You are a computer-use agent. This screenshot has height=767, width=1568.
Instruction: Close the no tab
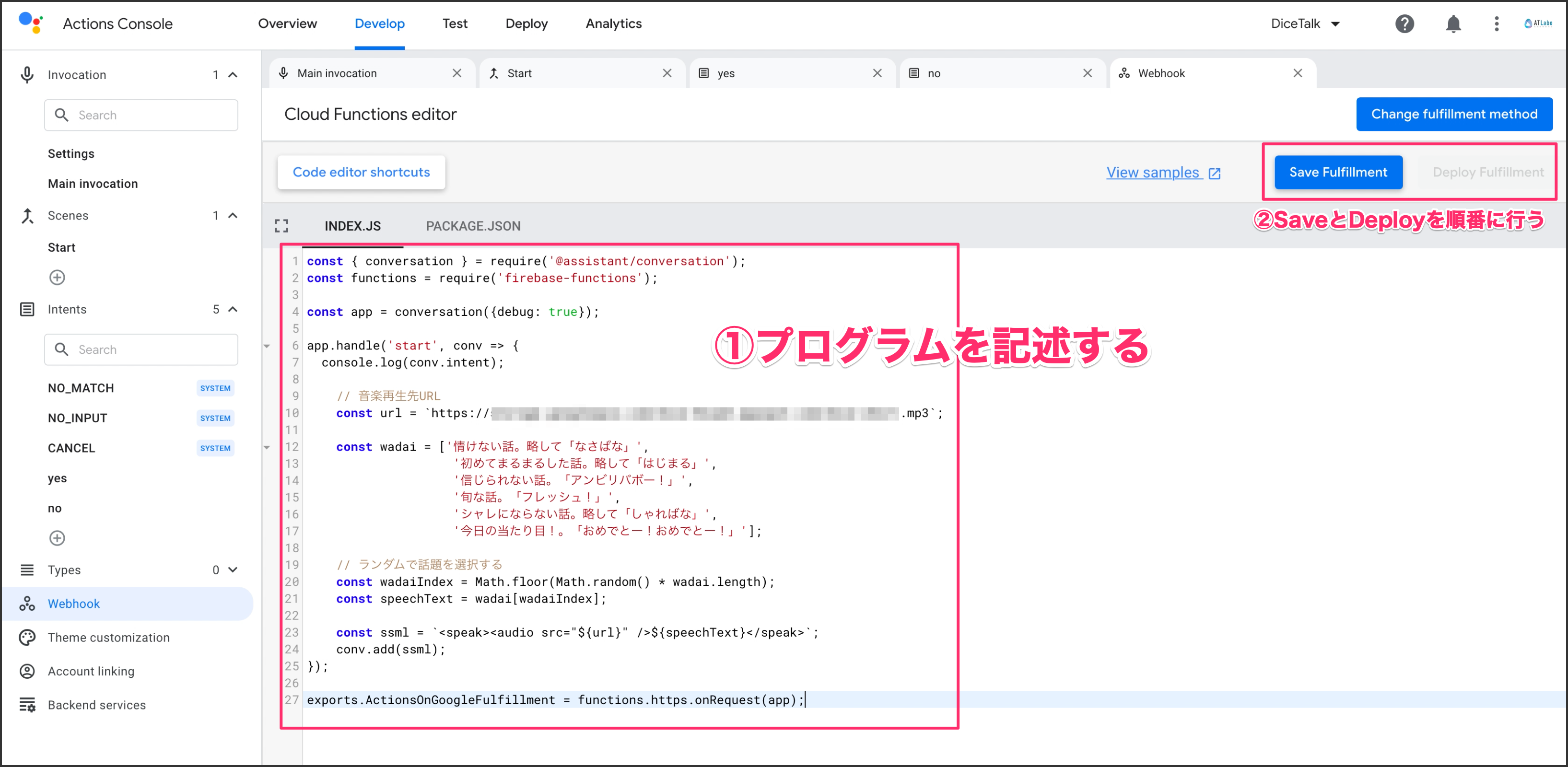click(x=1087, y=73)
